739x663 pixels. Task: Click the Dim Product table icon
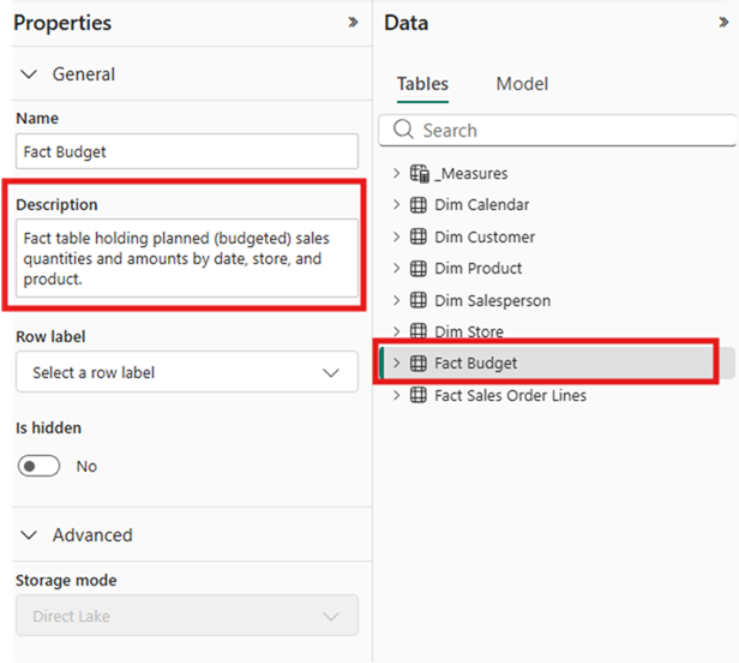(x=418, y=269)
